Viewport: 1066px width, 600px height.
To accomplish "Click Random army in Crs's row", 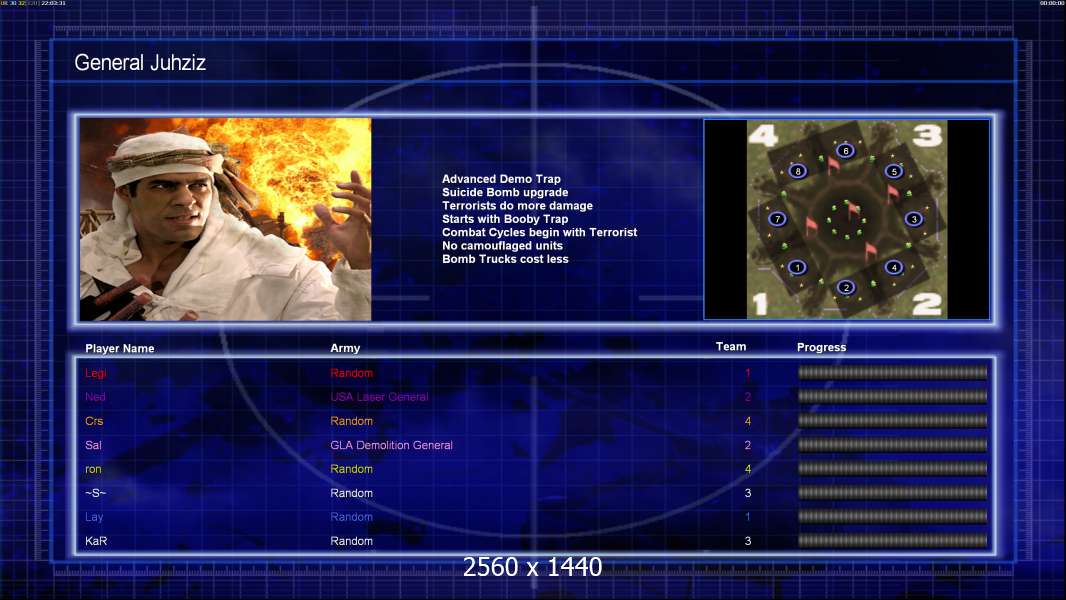I will [x=351, y=421].
